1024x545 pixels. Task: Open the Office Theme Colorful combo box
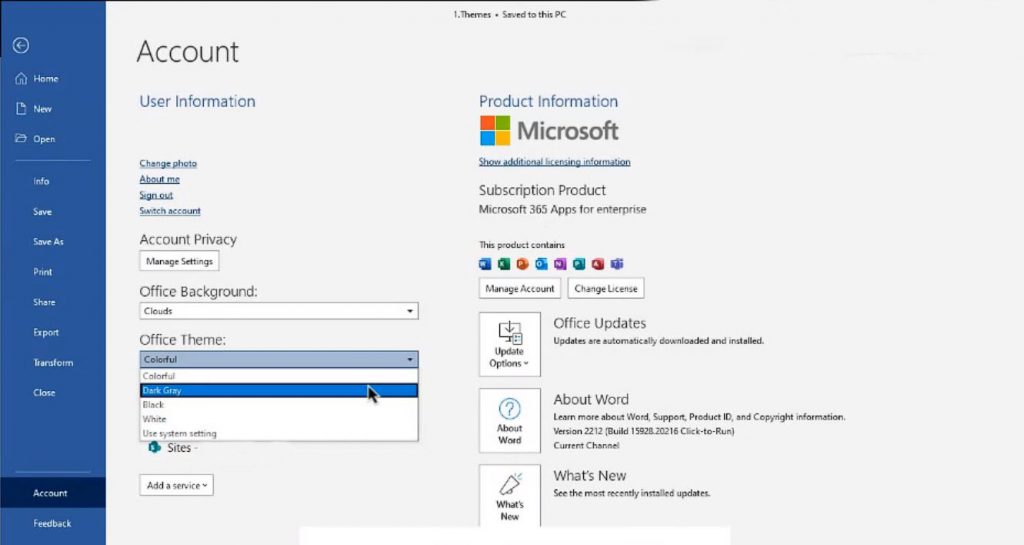click(279, 359)
